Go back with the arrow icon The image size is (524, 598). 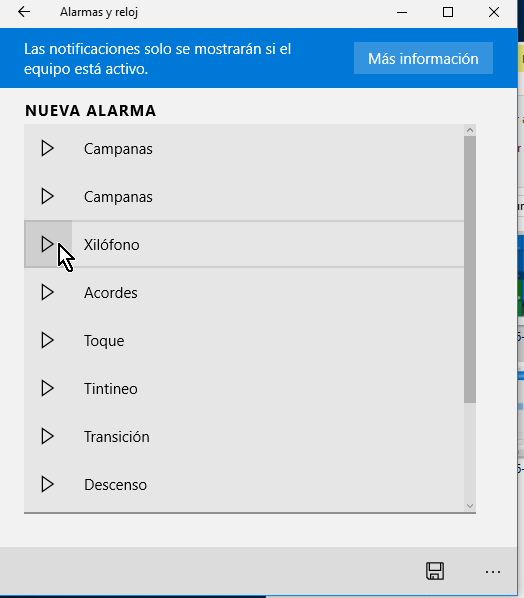(24, 12)
